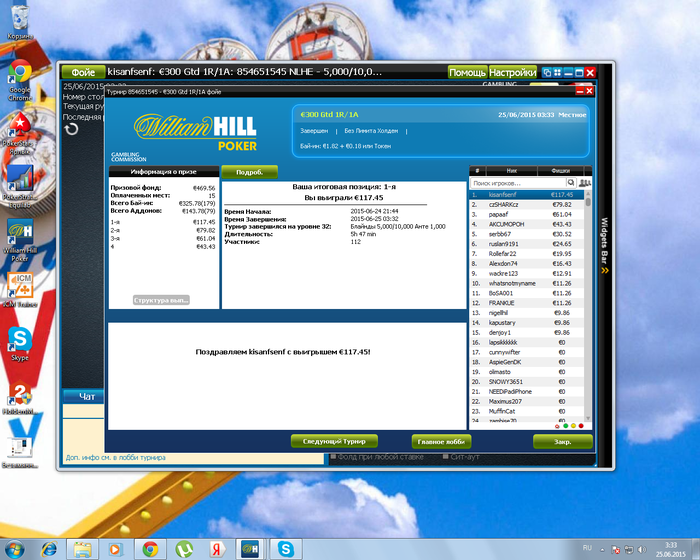Click the green status dot below the player list
This screenshot has width=700, height=560.
point(566,426)
